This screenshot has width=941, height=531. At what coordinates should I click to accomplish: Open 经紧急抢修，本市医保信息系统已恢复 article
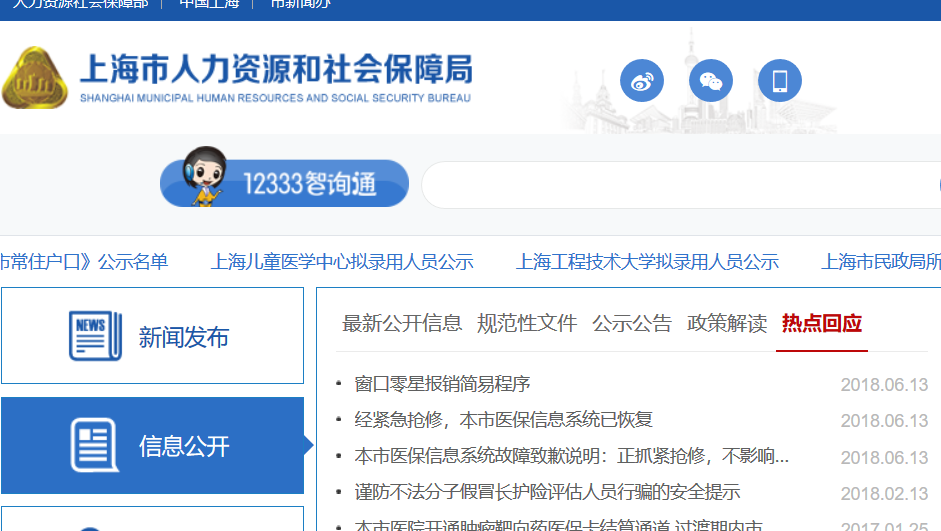tap(504, 420)
